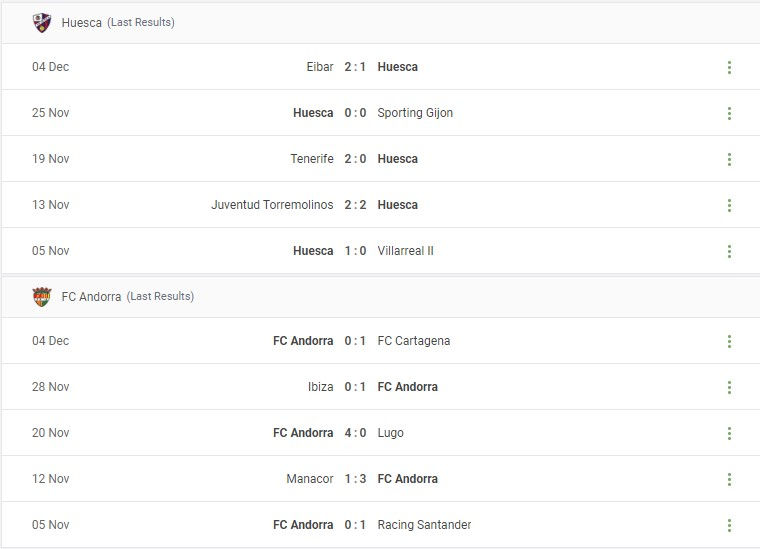Image resolution: width=760 pixels, height=549 pixels.
Task: Open options menu for Eibar vs Huesca
Action: pyautogui.click(x=729, y=67)
